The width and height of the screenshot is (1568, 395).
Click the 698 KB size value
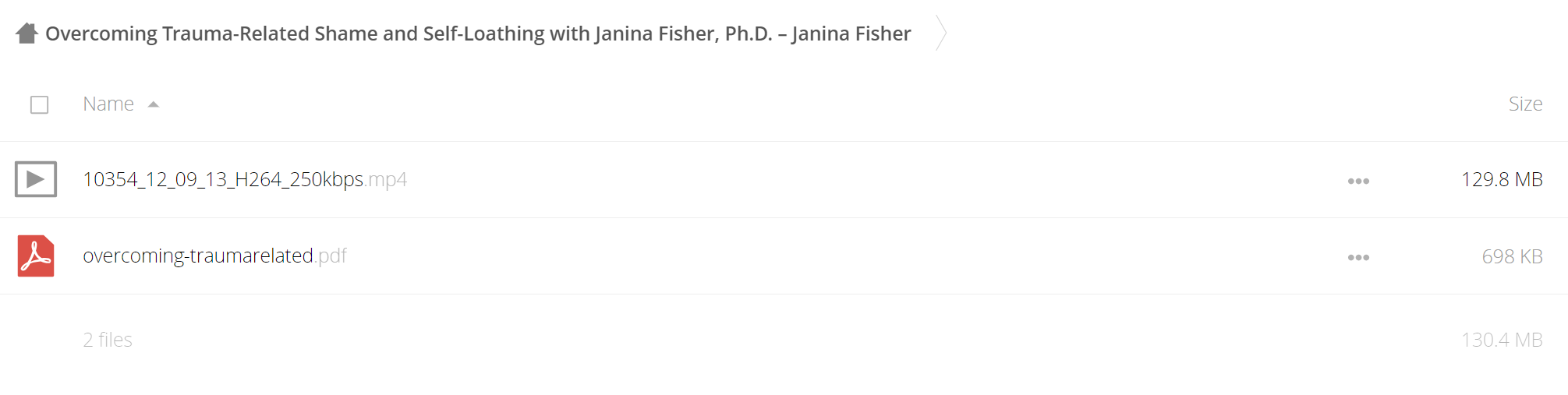(1512, 256)
